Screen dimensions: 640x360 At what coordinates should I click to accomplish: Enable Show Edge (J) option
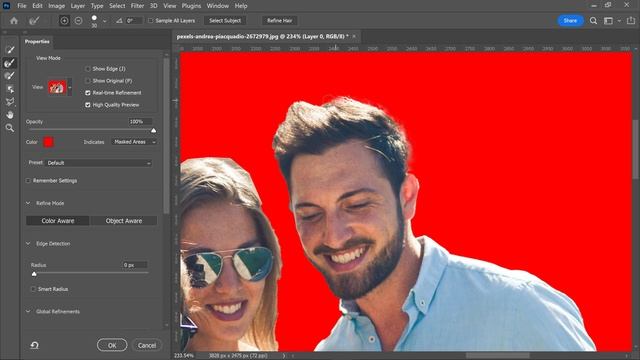(88, 69)
